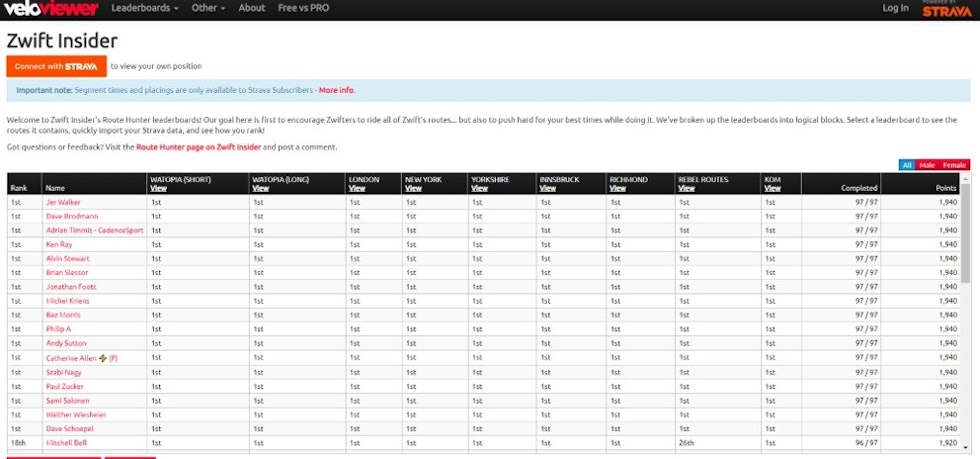Click Log In in the header

tap(896, 8)
